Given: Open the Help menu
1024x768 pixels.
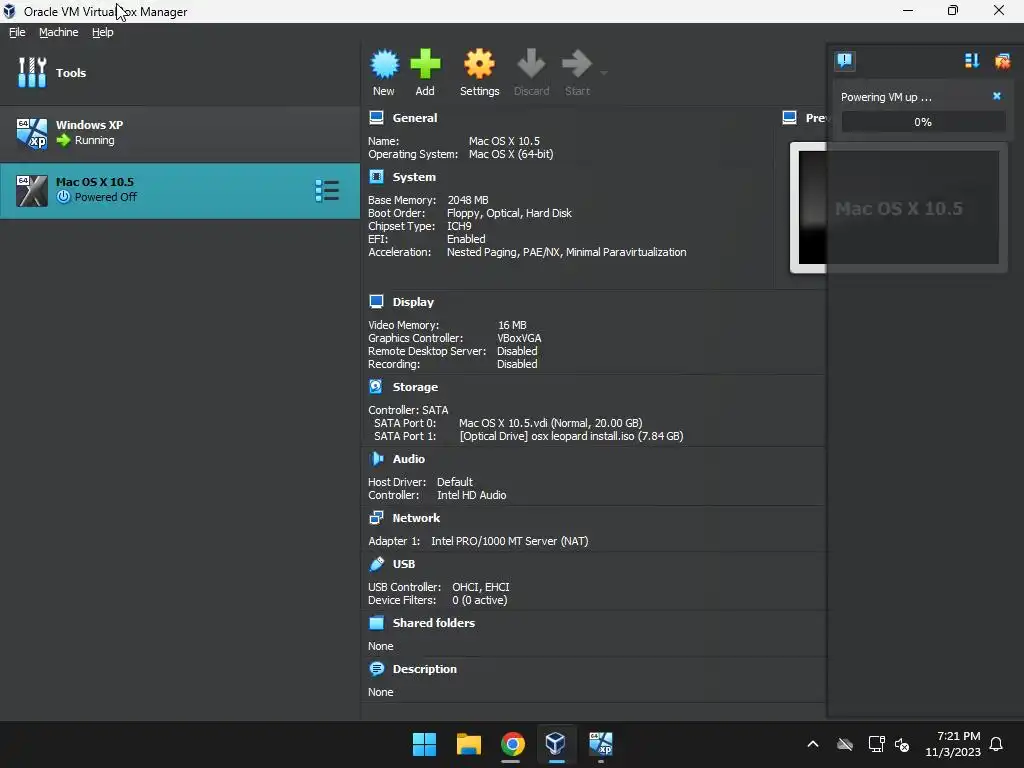Looking at the screenshot, I should pos(103,32).
